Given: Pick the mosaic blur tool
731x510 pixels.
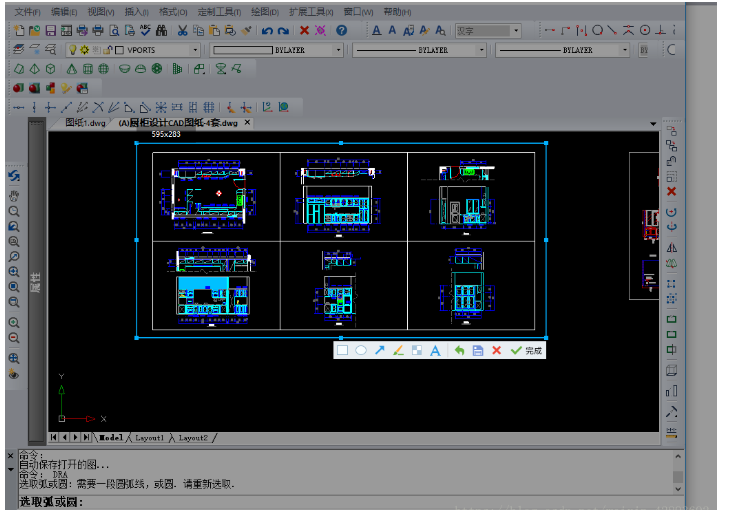Looking at the screenshot, I should click(x=416, y=351).
